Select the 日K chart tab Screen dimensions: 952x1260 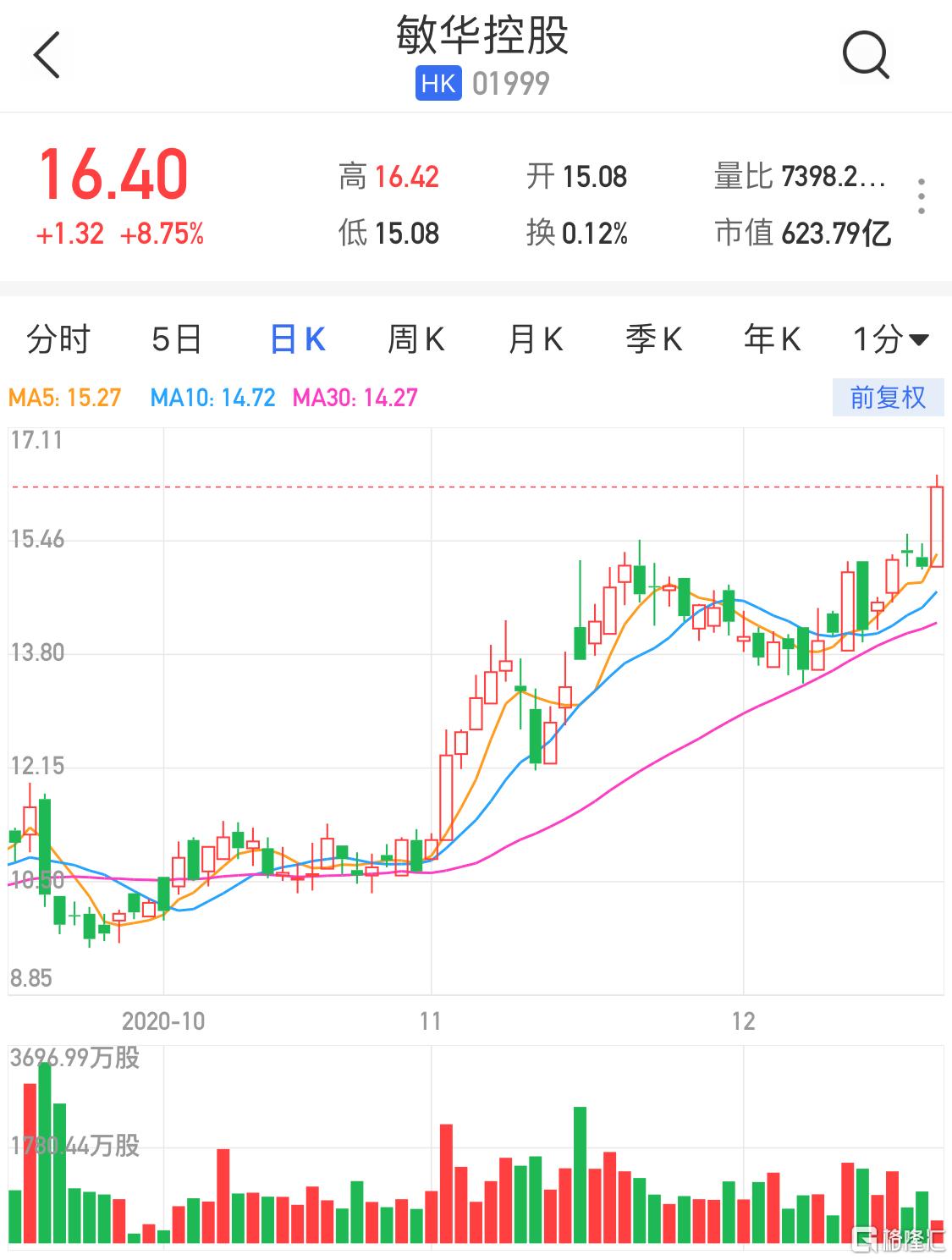(x=297, y=339)
